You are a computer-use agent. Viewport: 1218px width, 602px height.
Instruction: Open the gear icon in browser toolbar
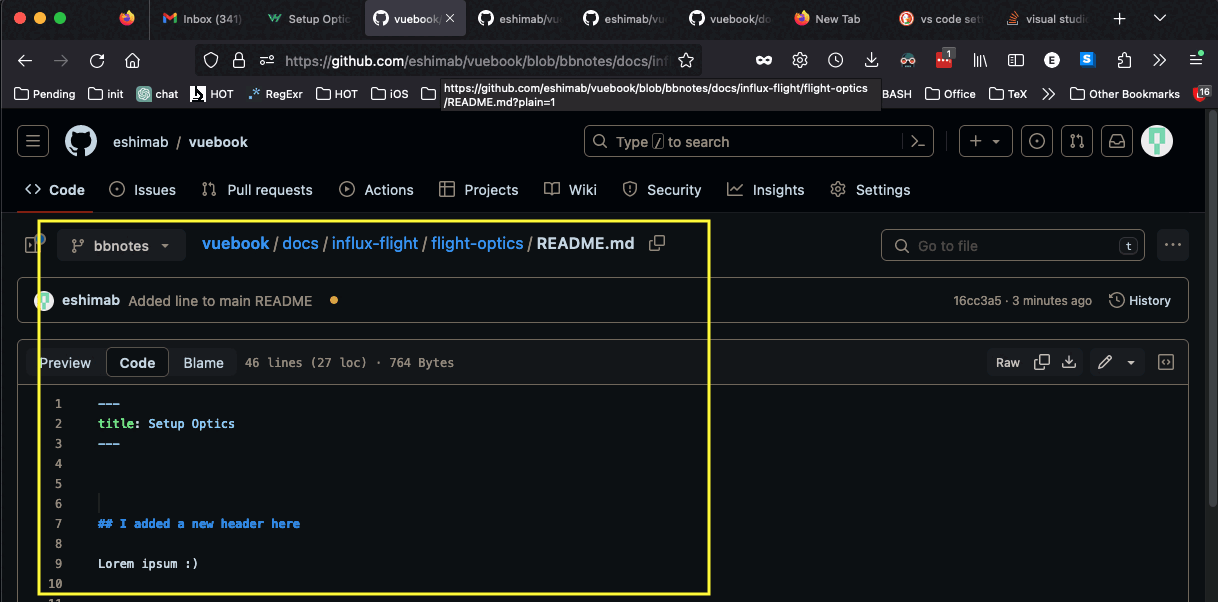click(800, 60)
